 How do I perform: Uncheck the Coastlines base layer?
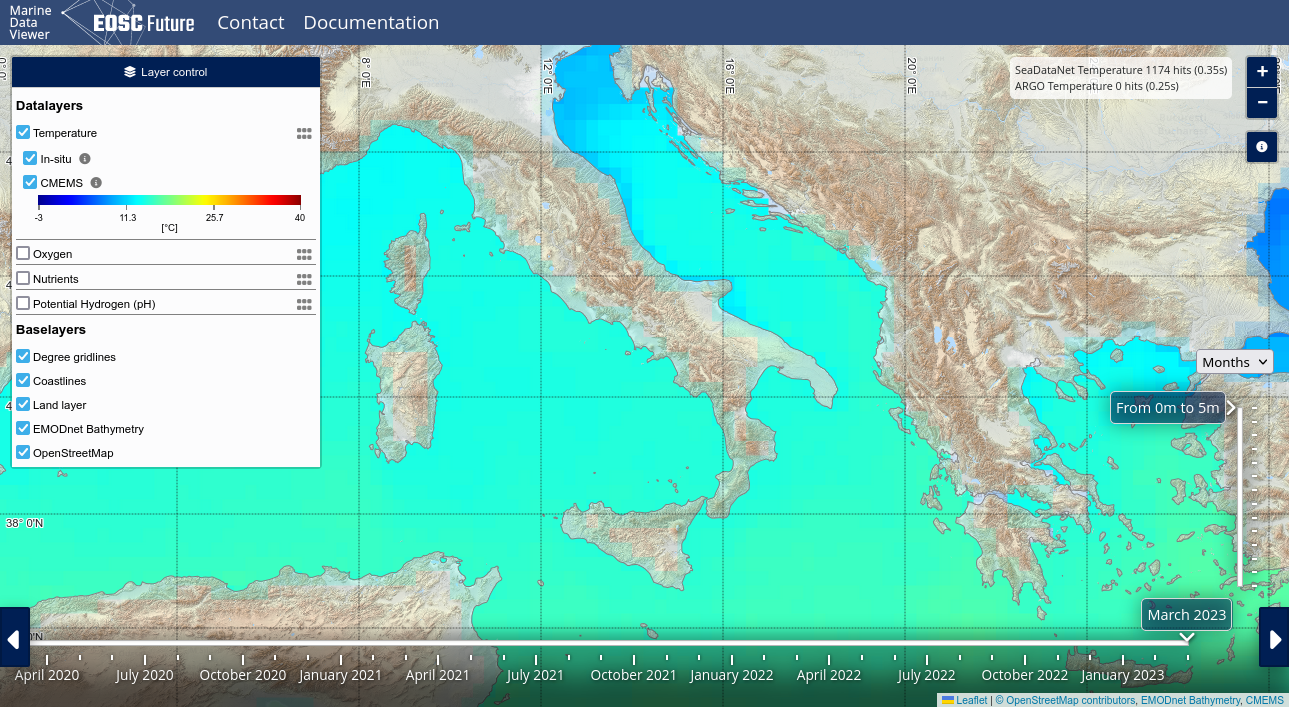pos(23,381)
